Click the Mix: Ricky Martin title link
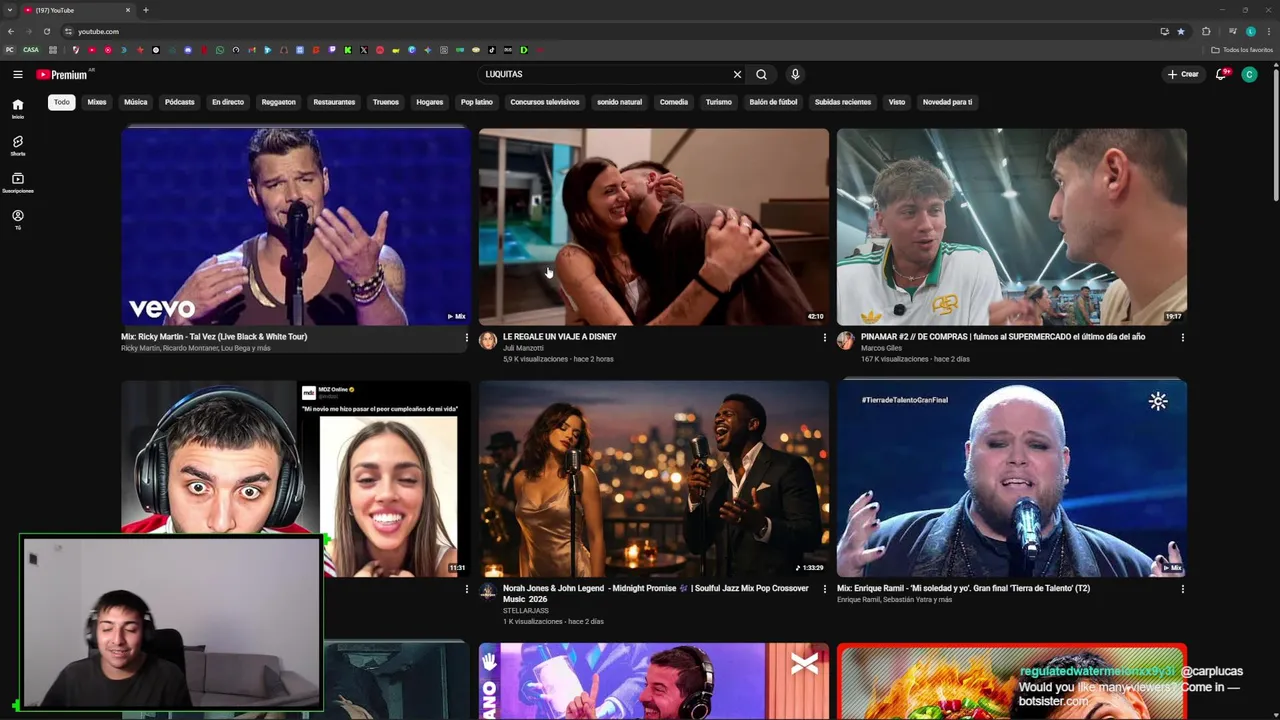Image resolution: width=1280 pixels, height=720 pixels. click(214, 337)
